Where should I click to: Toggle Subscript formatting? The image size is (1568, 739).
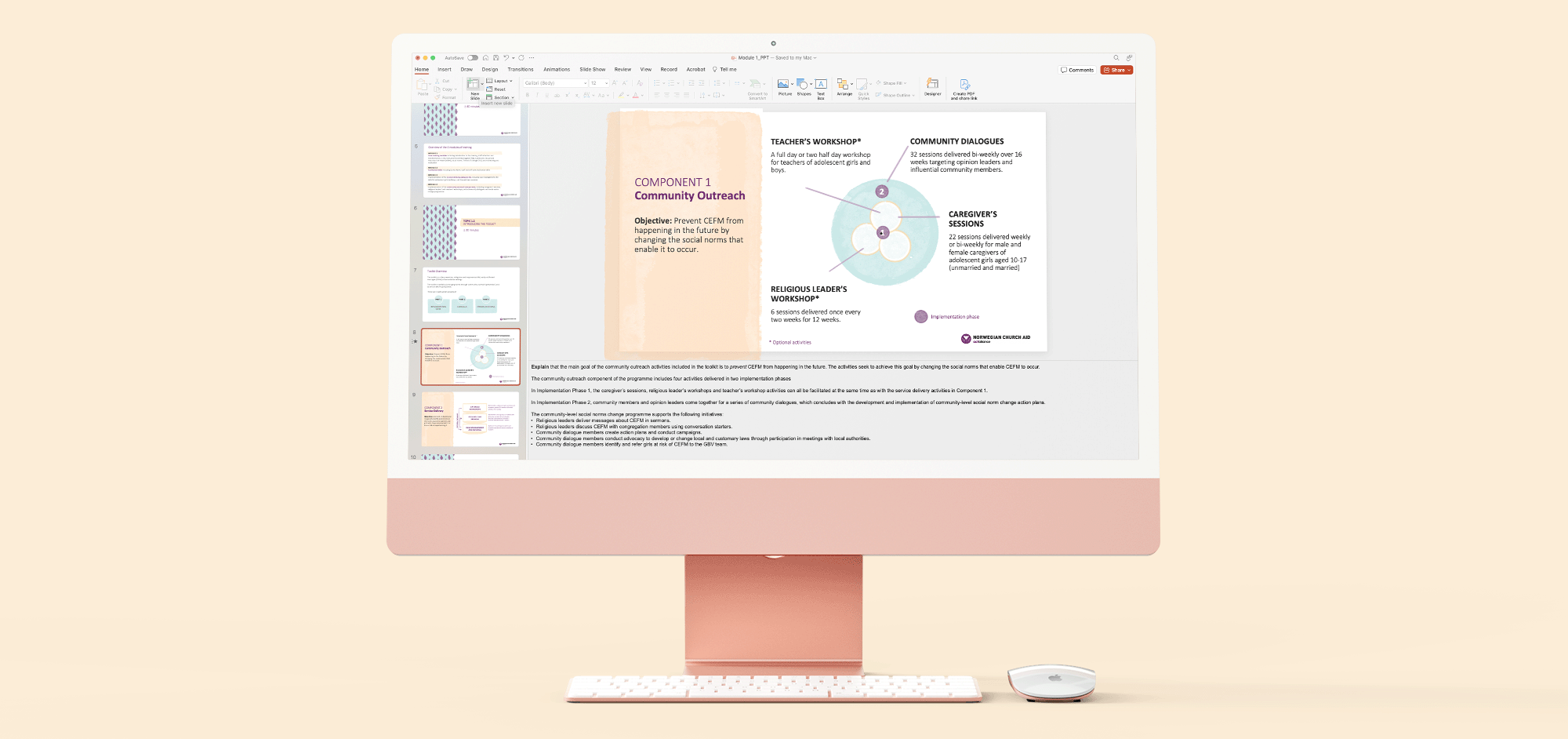[x=577, y=95]
